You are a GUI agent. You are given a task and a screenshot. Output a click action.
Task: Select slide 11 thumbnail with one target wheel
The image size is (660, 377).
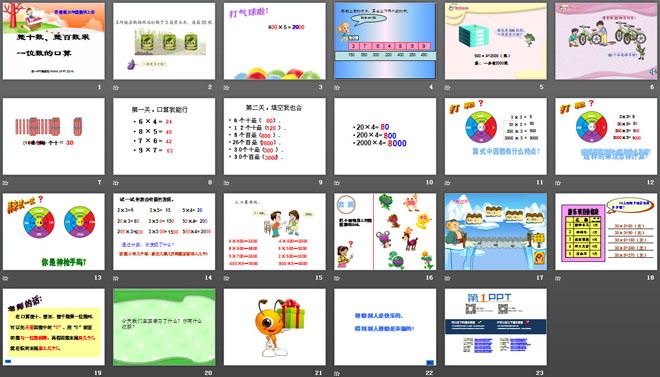(x=496, y=136)
